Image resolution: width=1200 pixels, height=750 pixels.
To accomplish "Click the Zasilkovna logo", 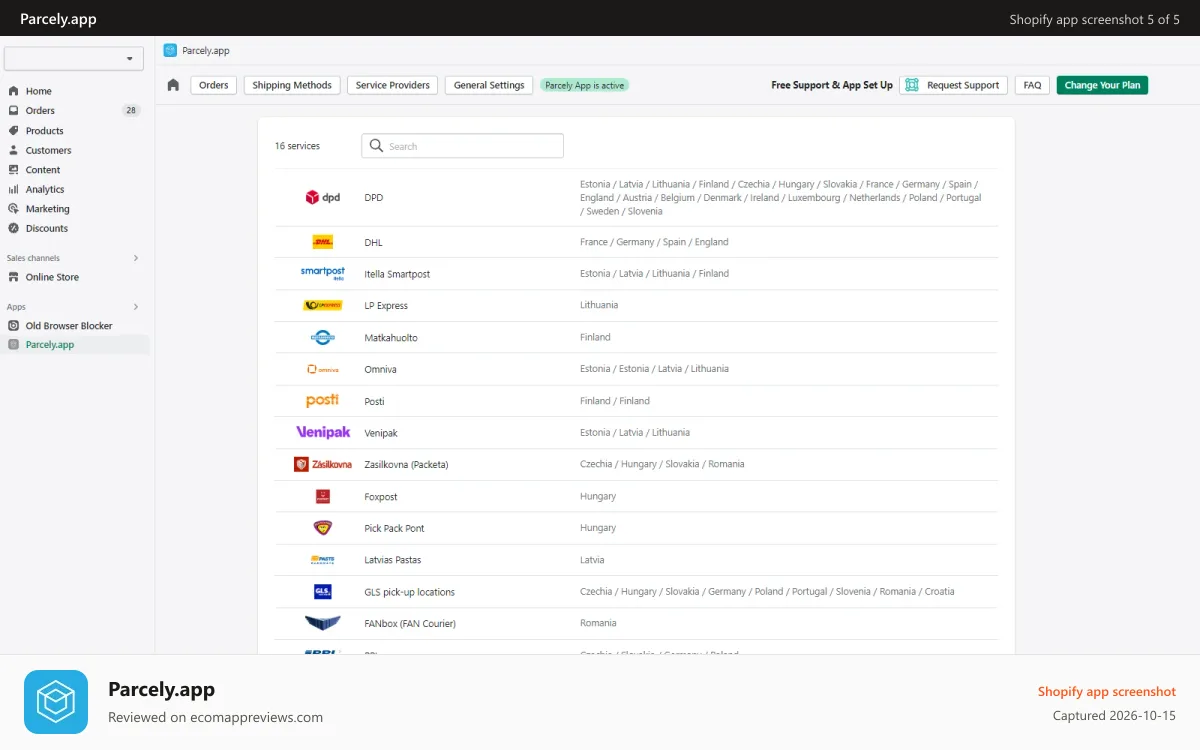I will click(323, 464).
